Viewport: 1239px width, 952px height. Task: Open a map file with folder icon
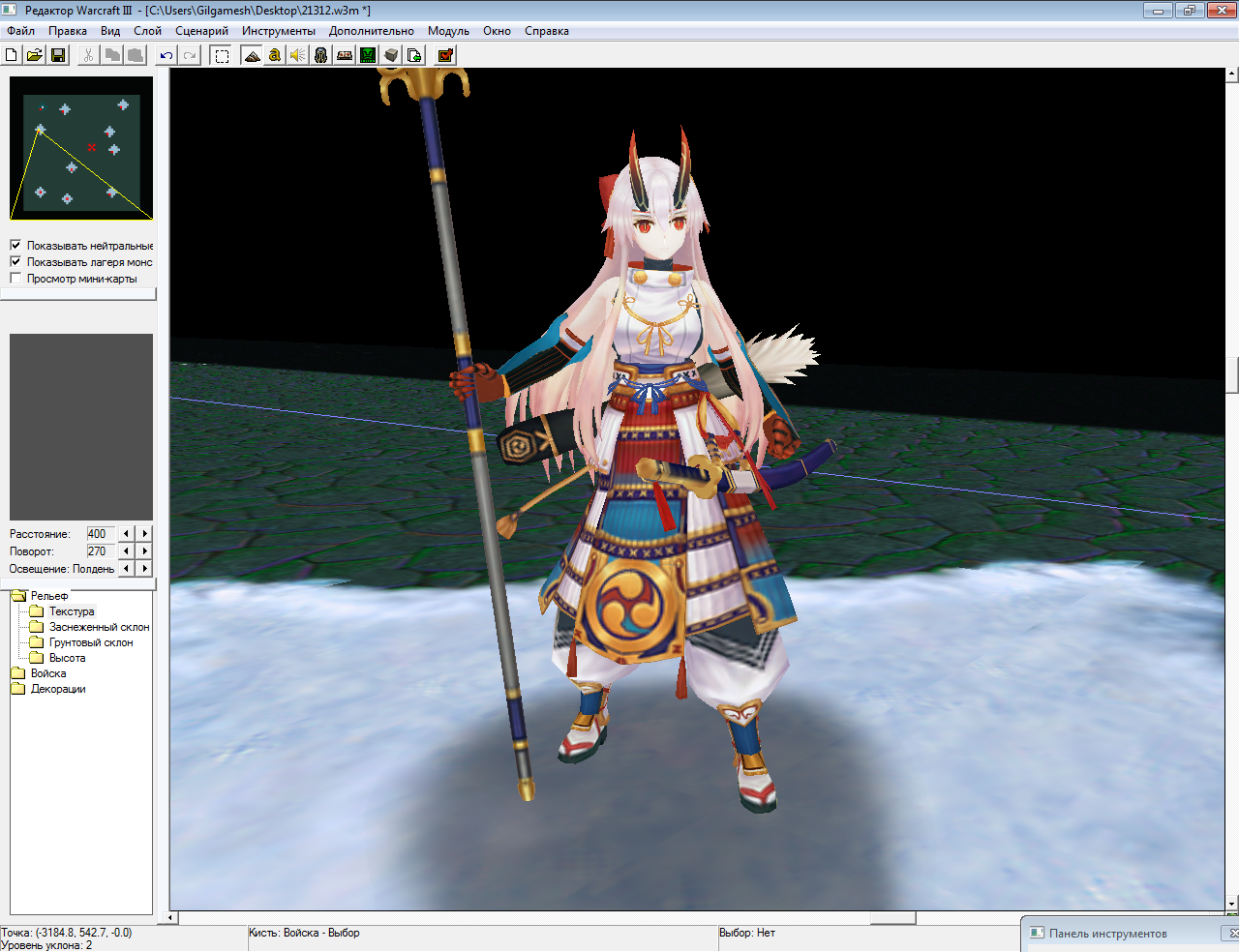click(35, 55)
